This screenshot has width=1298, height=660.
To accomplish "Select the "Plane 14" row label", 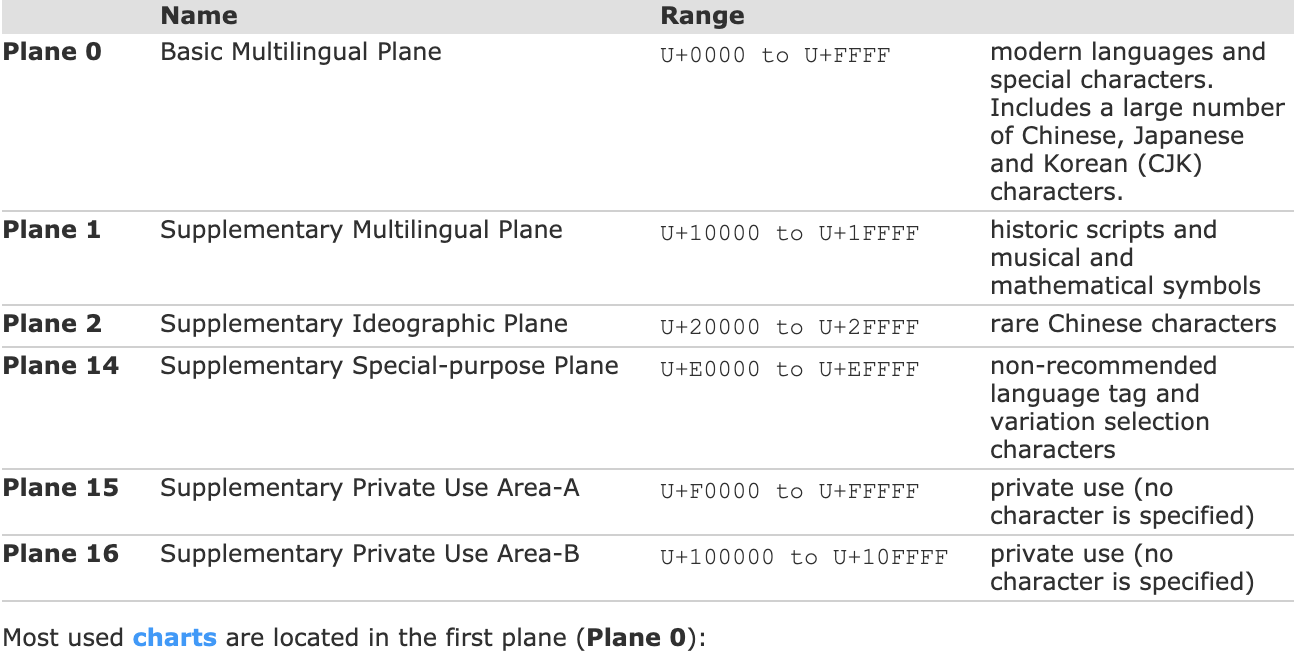I will pyautogui.click(x=60, y=366).
